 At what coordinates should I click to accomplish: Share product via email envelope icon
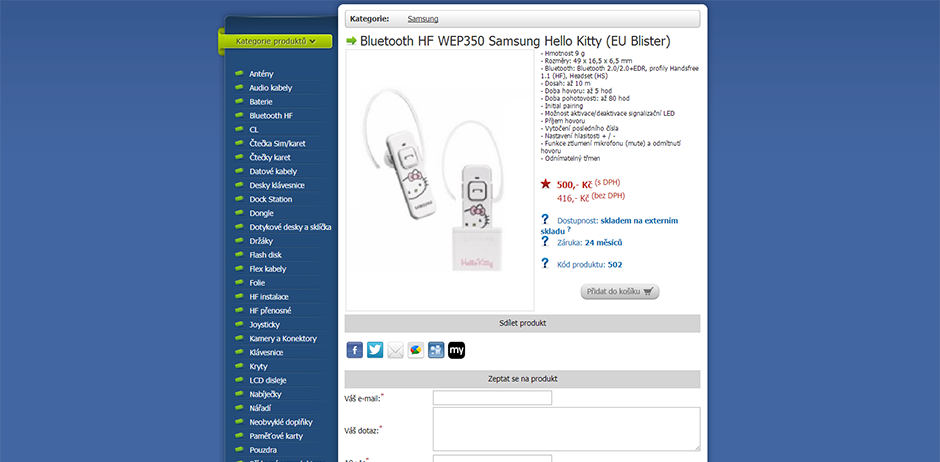(x=396, y=350)
